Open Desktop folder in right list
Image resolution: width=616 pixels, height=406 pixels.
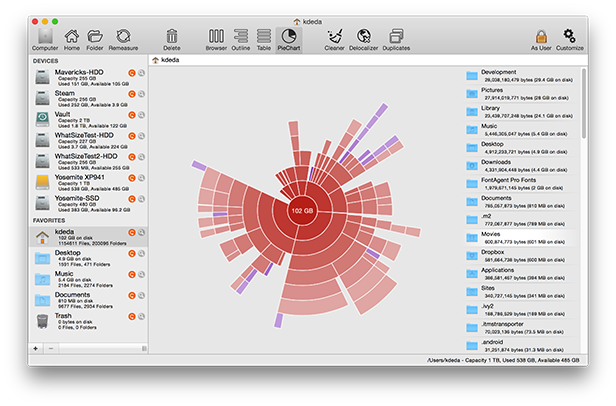pos(521,148)
